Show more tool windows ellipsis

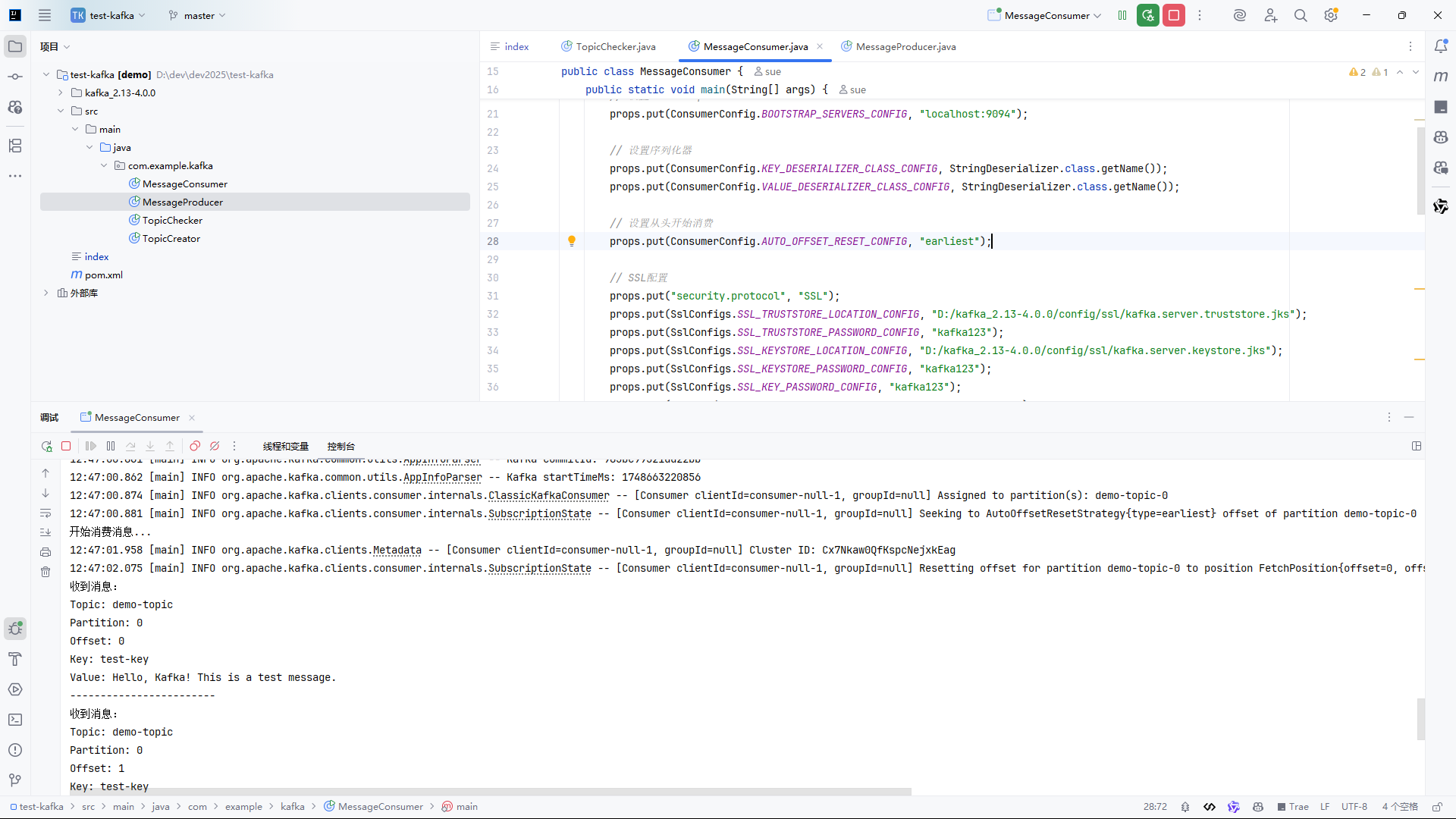point(15,176)
